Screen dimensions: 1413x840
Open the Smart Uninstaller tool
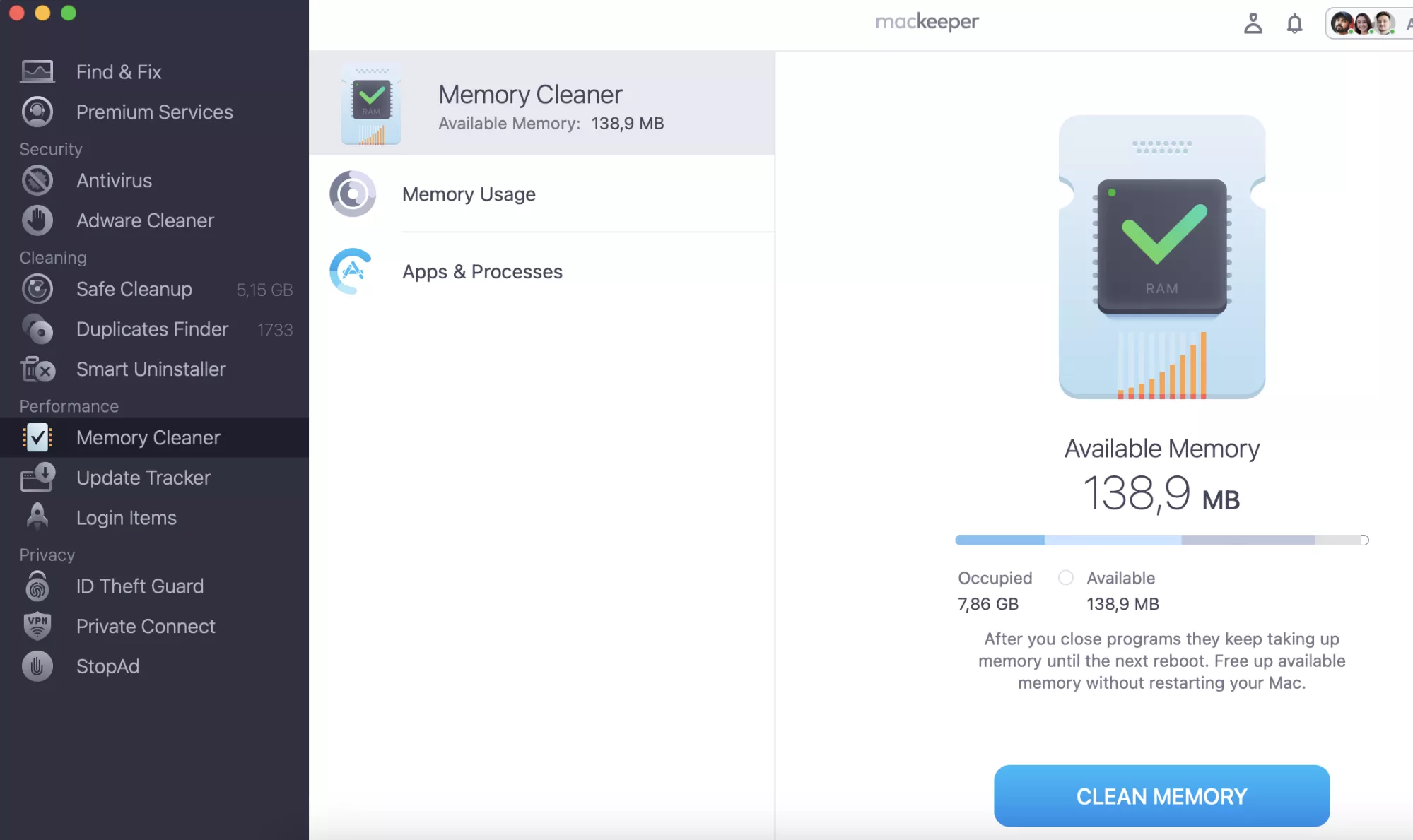click(151, 369)
